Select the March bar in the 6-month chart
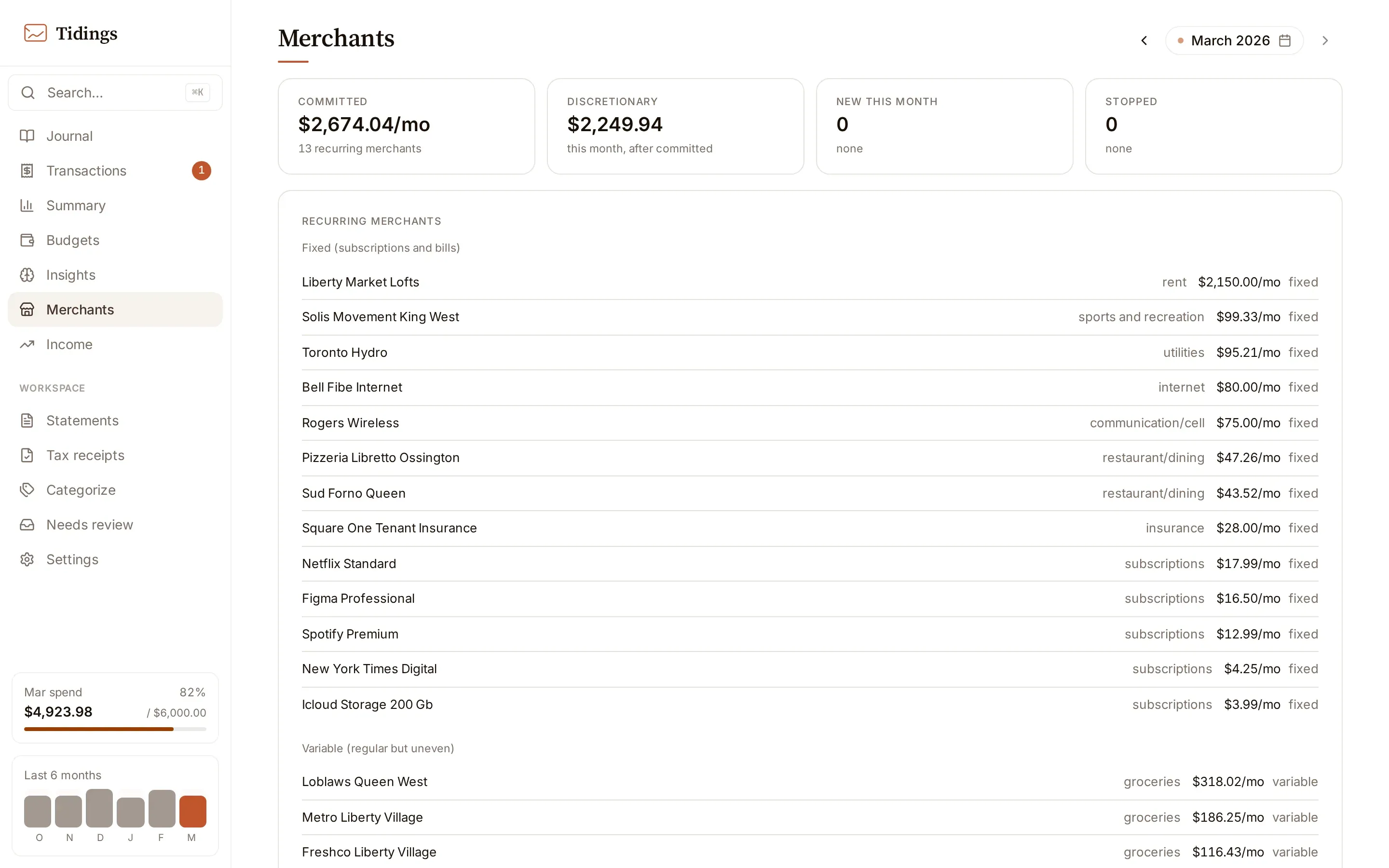Viewport: 1389px width, 868px height. point(193,811)
